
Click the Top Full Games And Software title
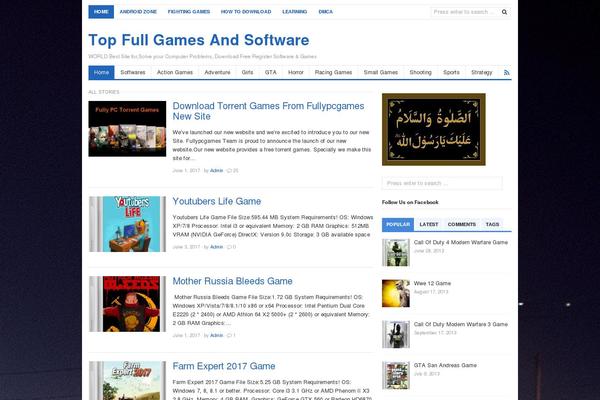199,40
